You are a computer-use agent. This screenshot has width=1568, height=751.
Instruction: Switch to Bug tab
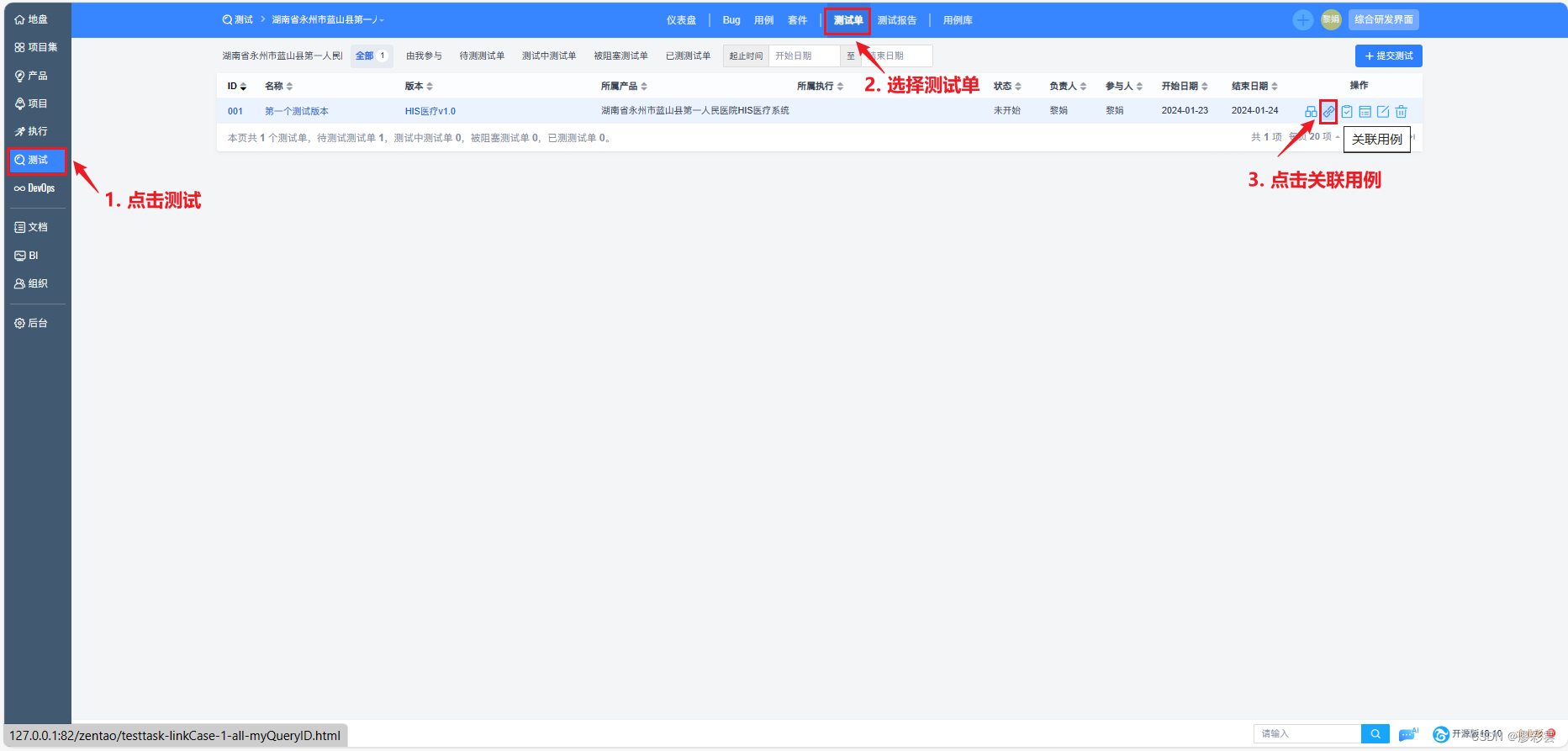[x=731, y=20]
